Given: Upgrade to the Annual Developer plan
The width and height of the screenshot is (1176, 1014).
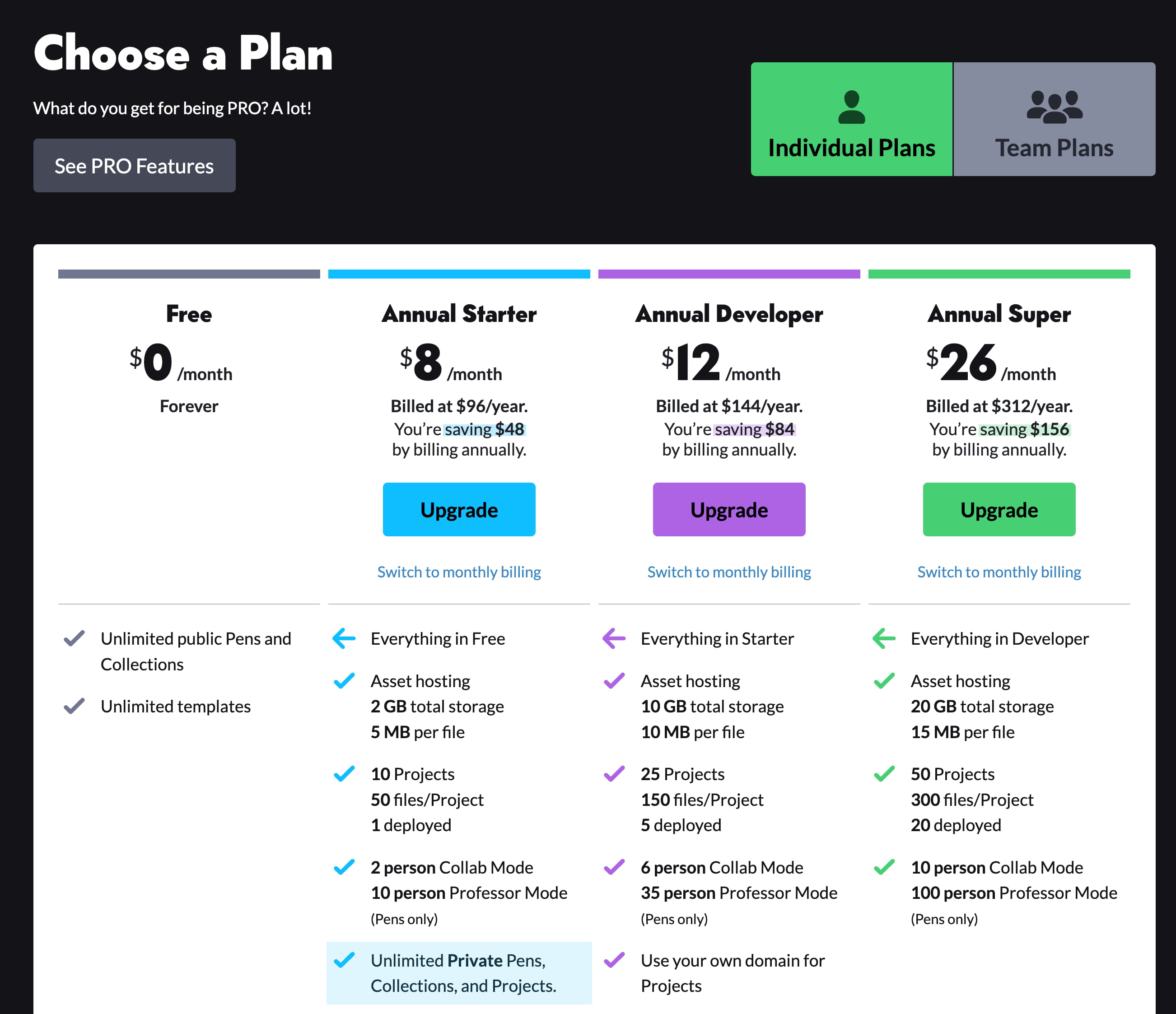Looking at the screenshot, I should point(729,510).
